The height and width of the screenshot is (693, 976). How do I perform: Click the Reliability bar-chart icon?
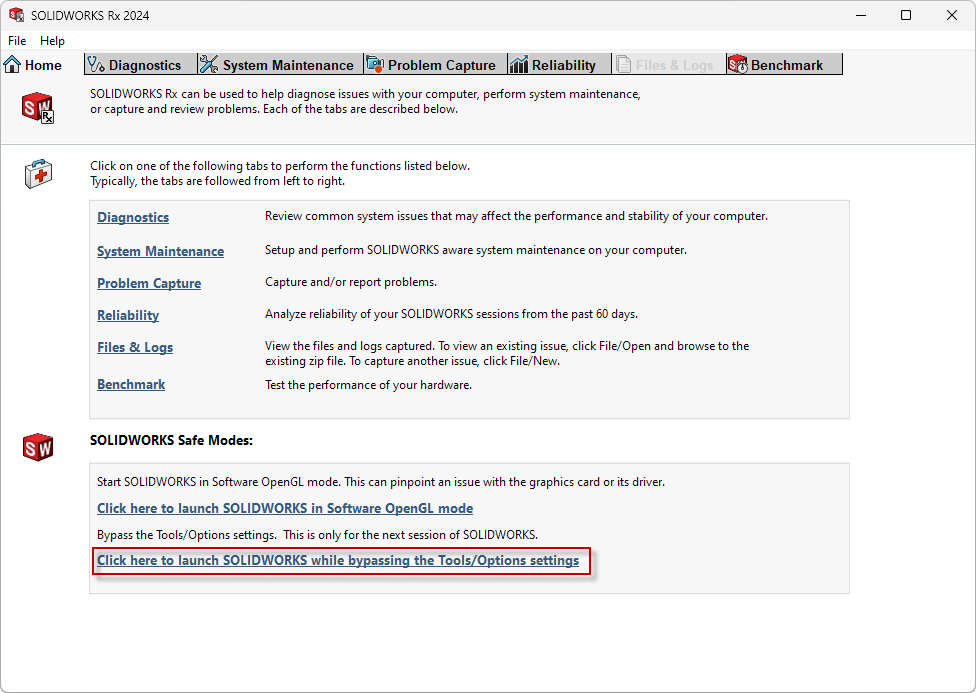pyautogui.click(x=521, y=64)
